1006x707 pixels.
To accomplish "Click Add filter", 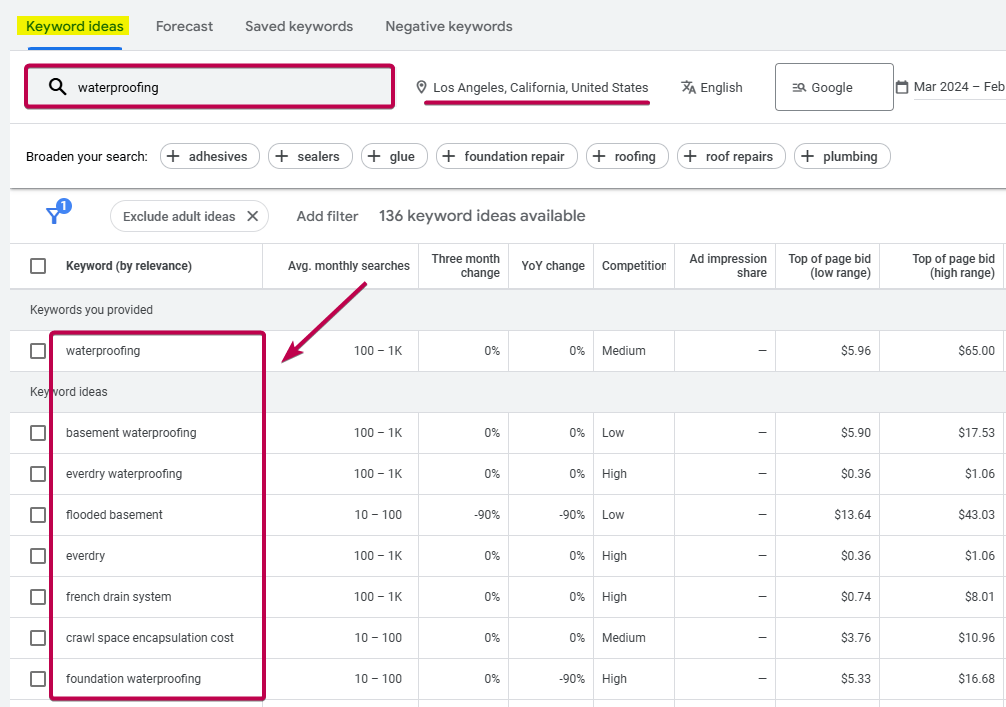I will [327, 216].
